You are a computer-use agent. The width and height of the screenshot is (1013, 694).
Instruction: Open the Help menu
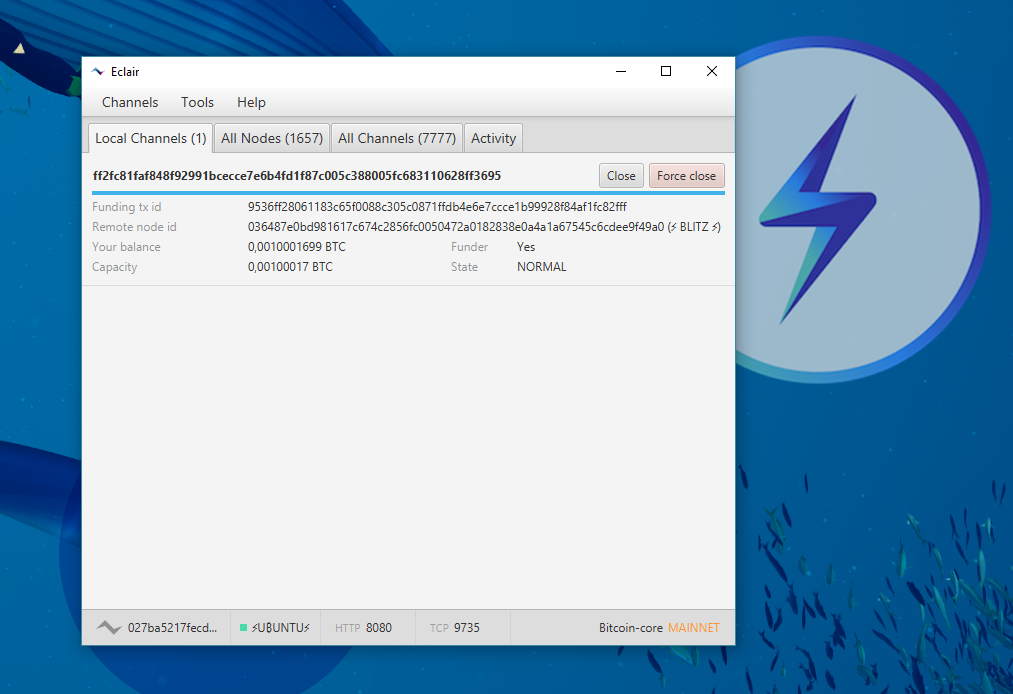pos(251,102)
